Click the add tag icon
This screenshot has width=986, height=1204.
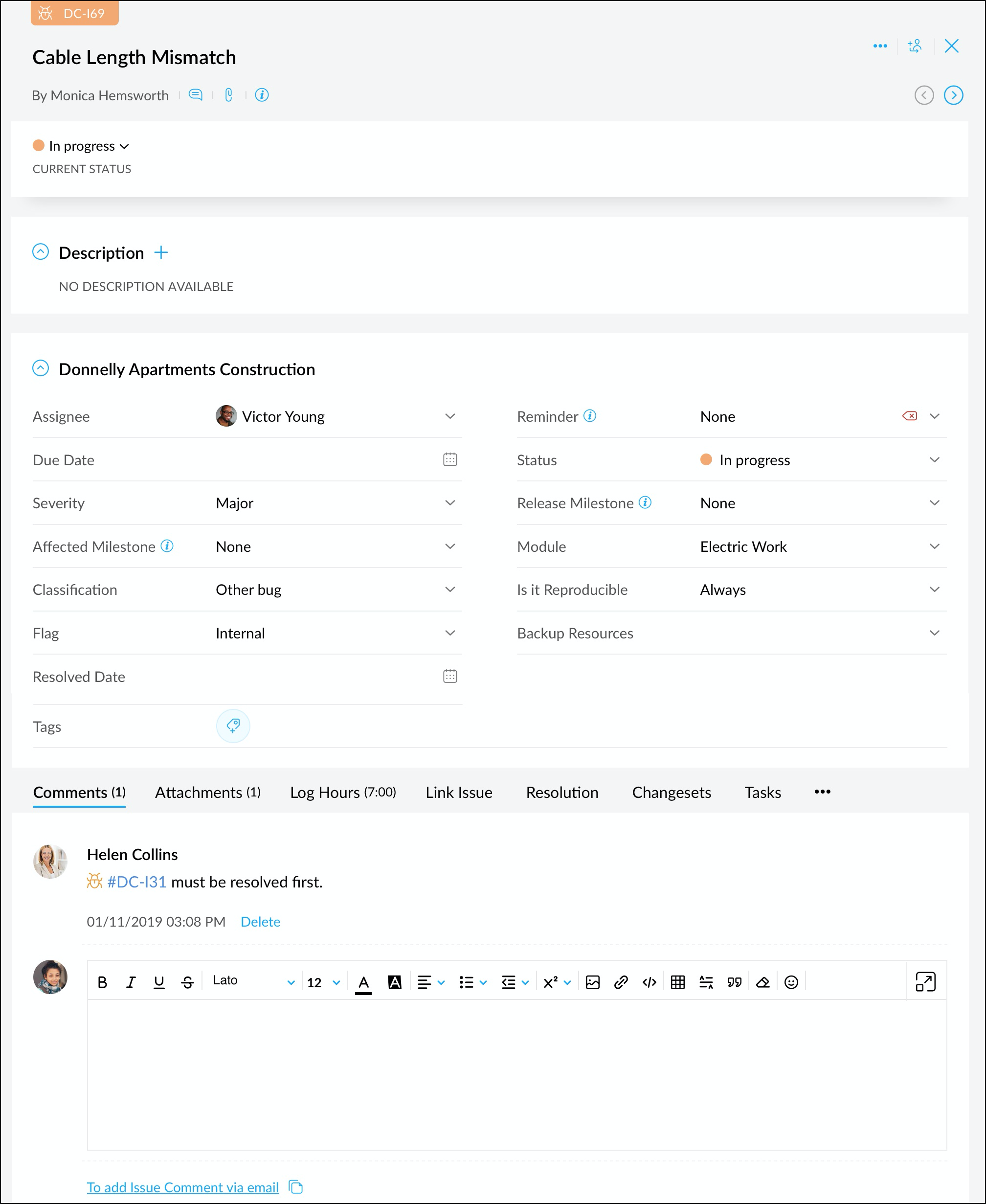coord(233,726)
